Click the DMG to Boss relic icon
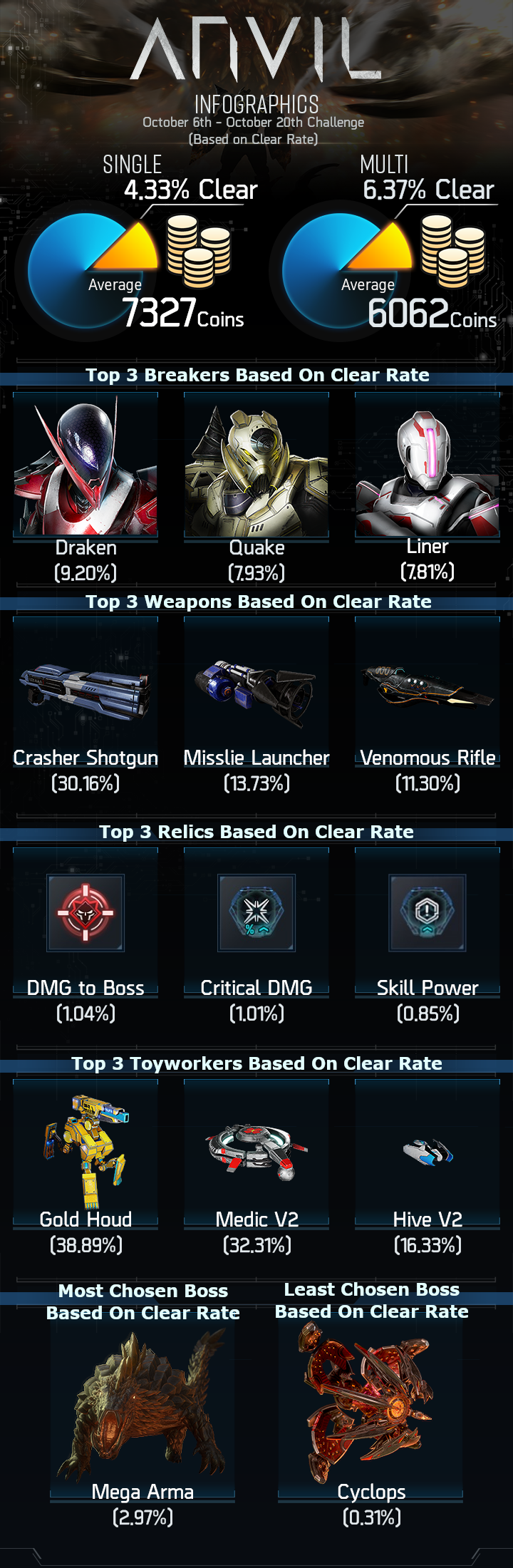The image size is (513, 1568). (x=85, y=913)
